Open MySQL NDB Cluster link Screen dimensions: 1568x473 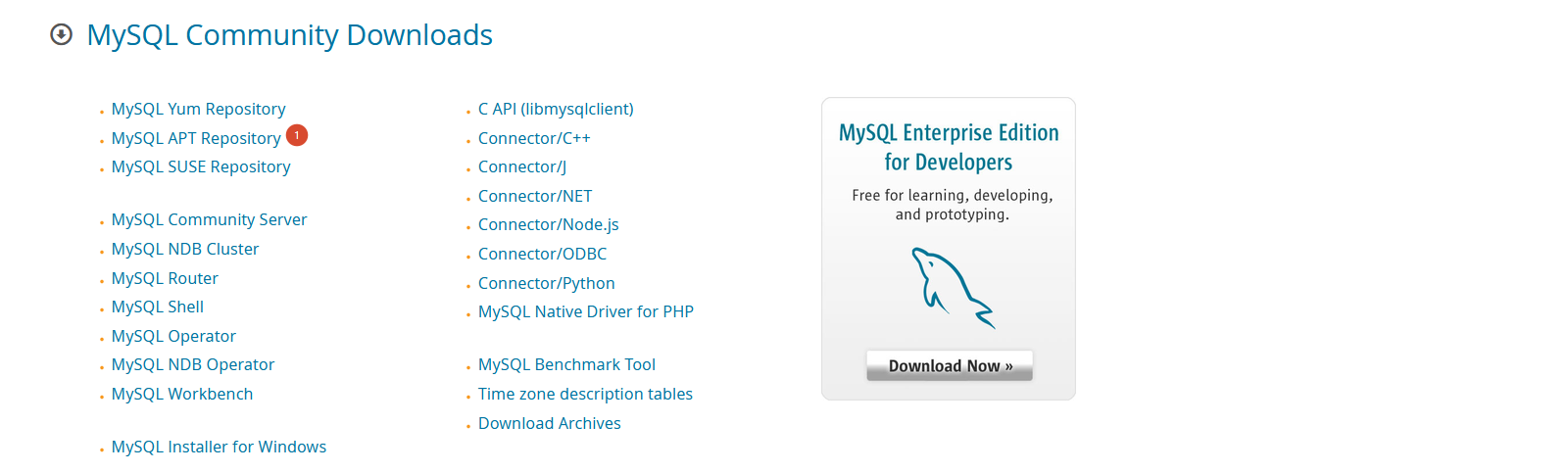[x=185, y=249]
